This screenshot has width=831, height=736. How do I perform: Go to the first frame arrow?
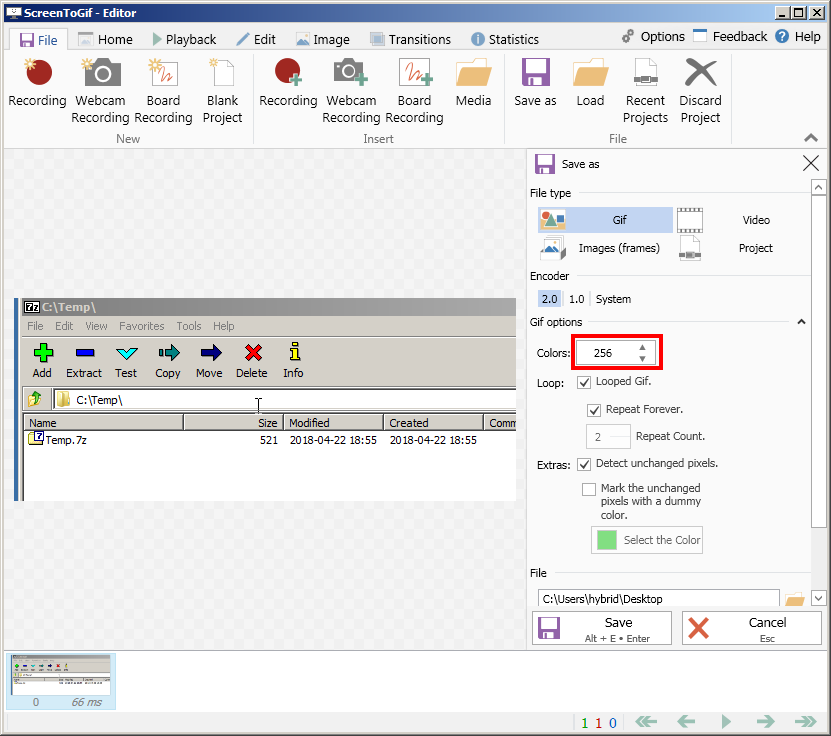tap(646, 722)
